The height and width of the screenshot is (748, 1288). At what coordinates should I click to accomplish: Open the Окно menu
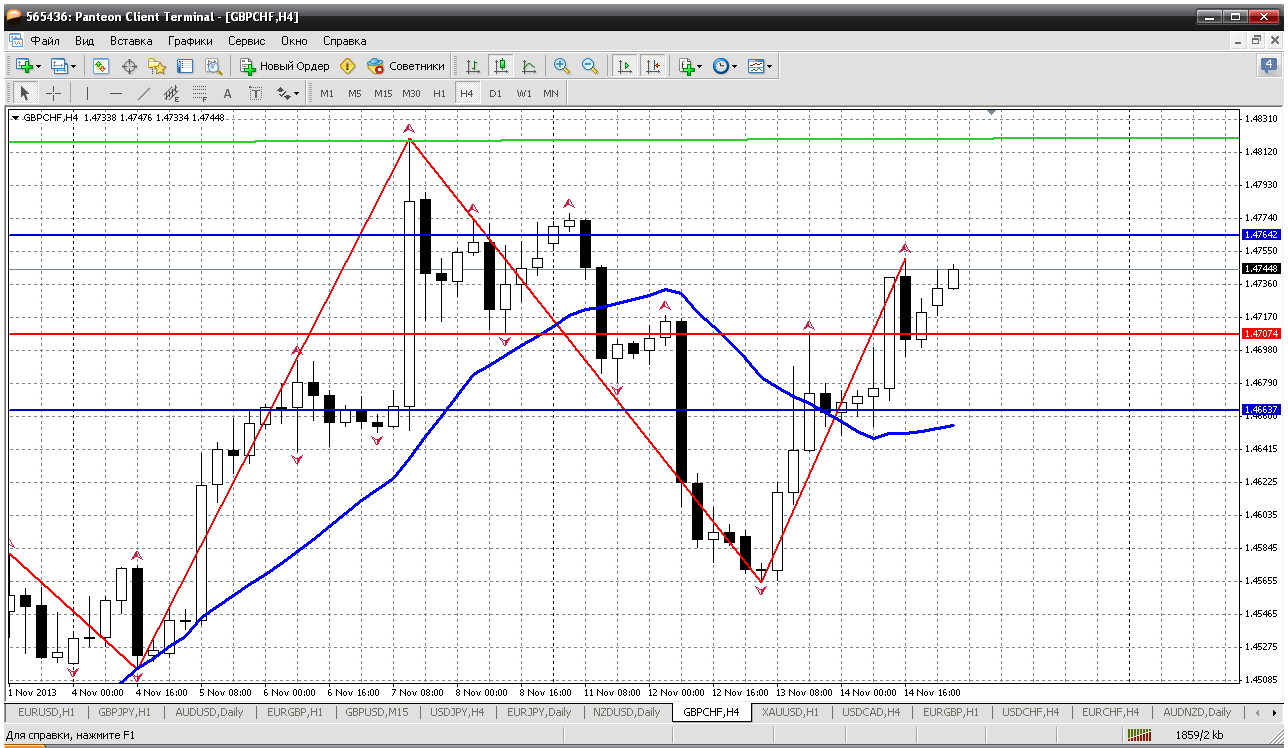[294, 41]
